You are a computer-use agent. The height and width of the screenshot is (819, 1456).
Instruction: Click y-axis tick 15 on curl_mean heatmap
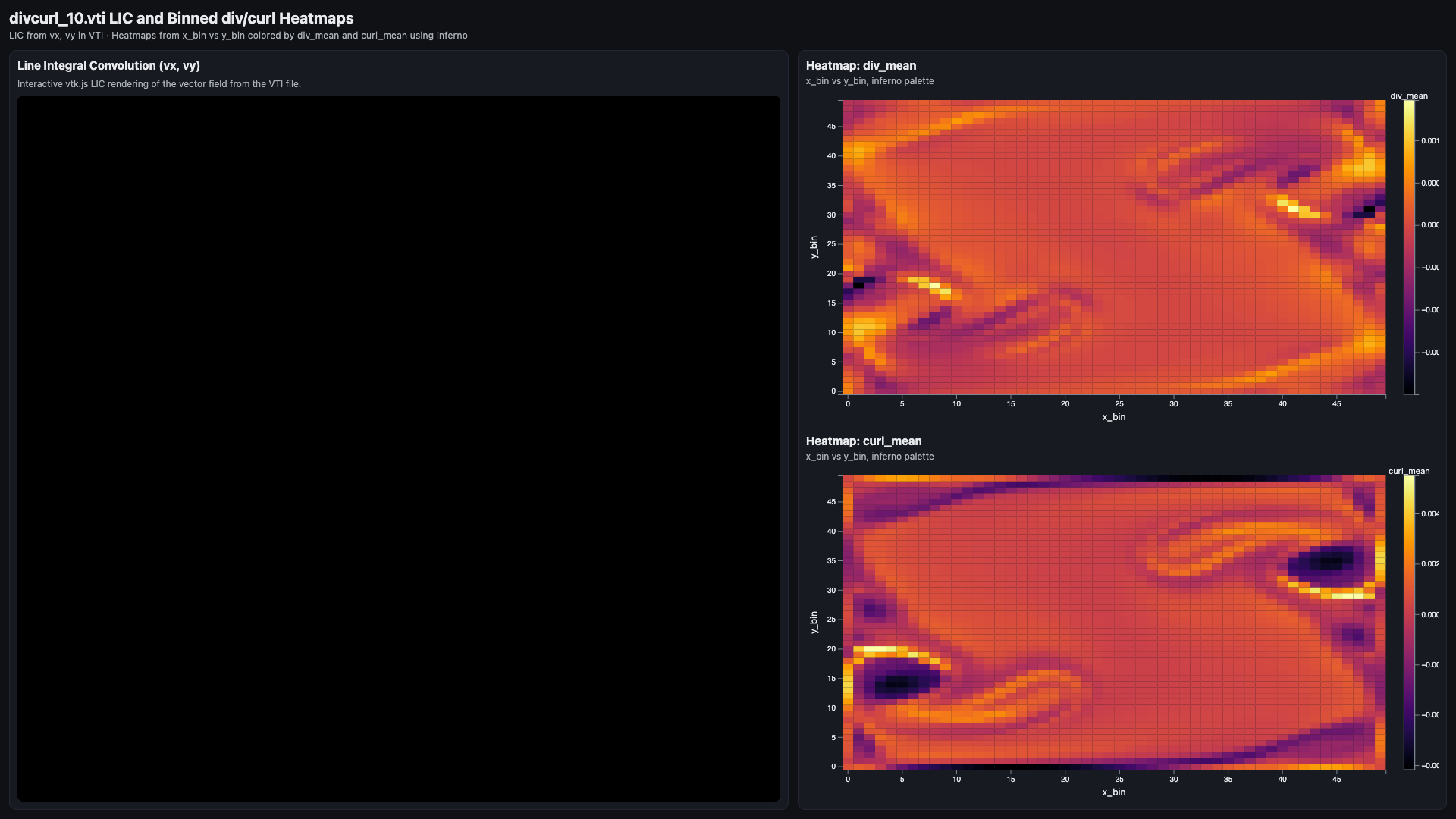click(831, 679)
